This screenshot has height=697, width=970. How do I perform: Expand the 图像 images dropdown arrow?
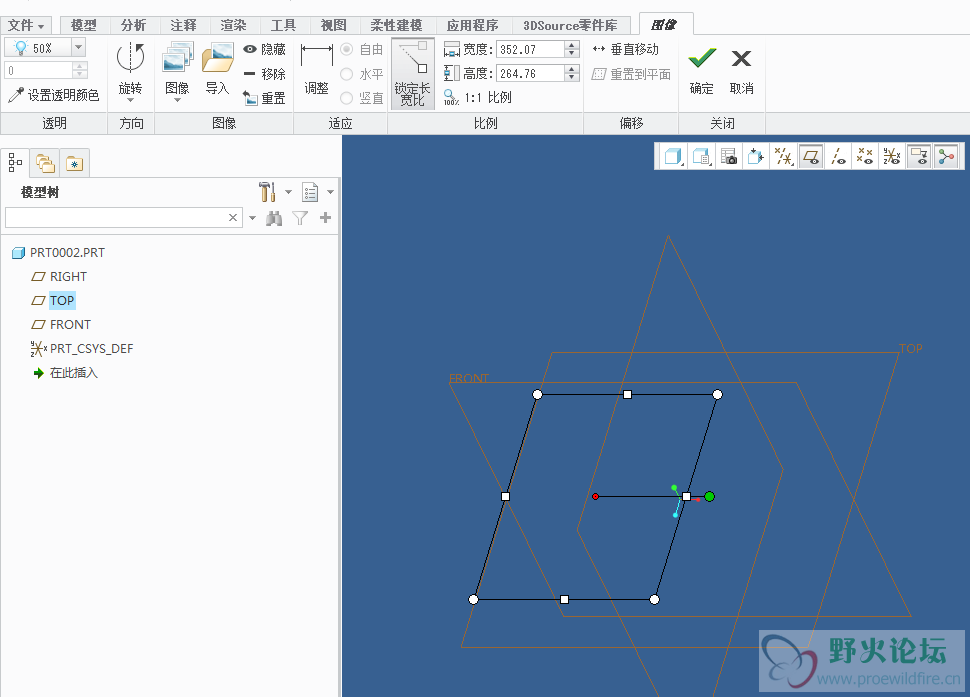(178, 100)
